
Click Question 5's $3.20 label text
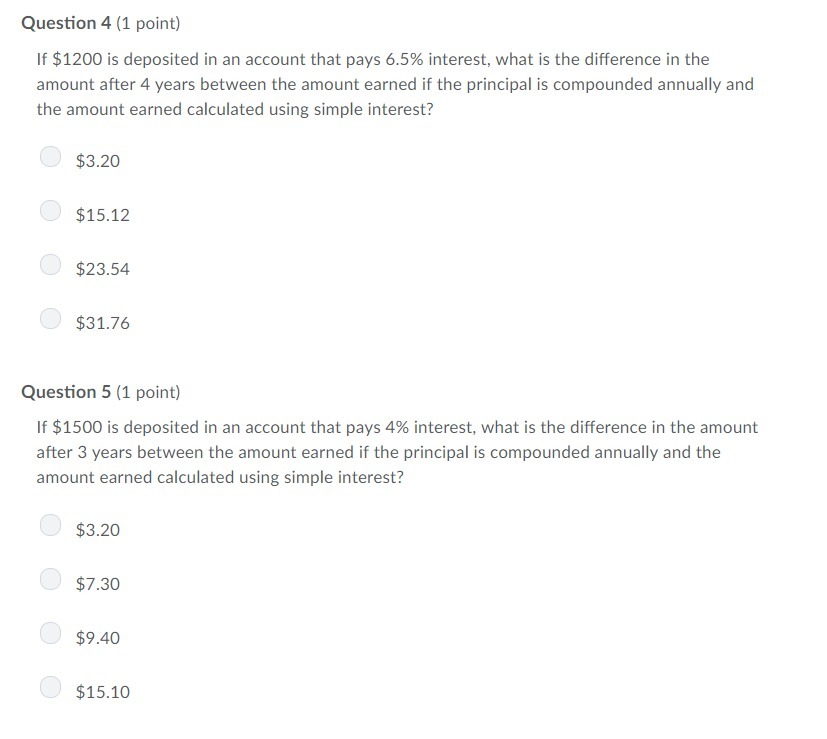(x=98, y=530)
